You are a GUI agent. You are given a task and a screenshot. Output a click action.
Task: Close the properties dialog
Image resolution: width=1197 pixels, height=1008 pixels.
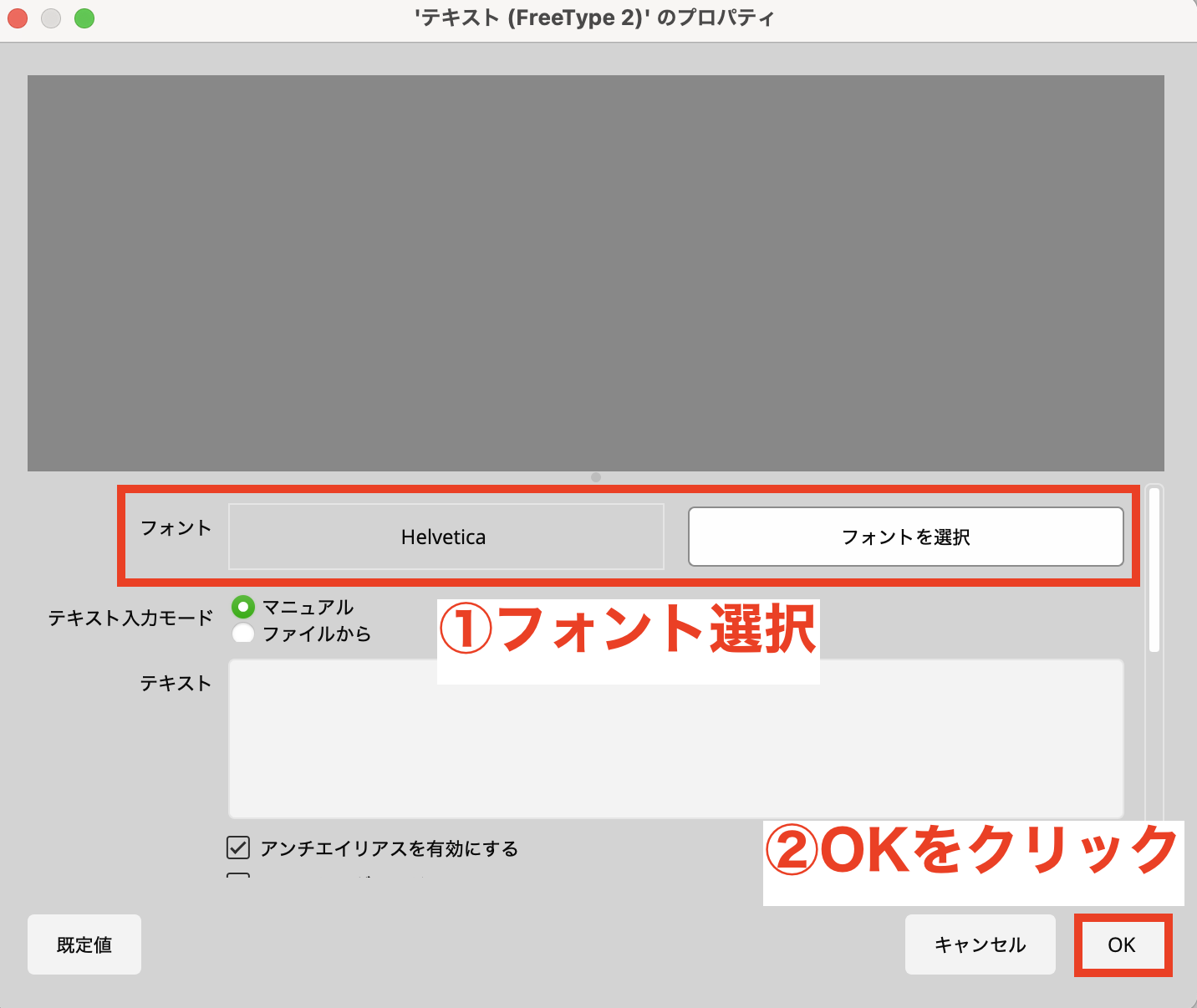(17, 18)
